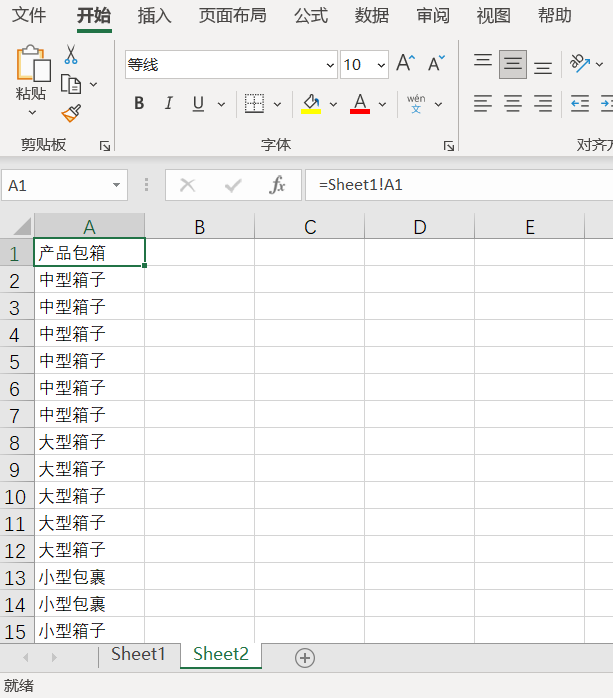Click the Center horizontal alignment icon
Image resolution: width=613 pixels, height=698 pixels.
(x=513, y=103)
